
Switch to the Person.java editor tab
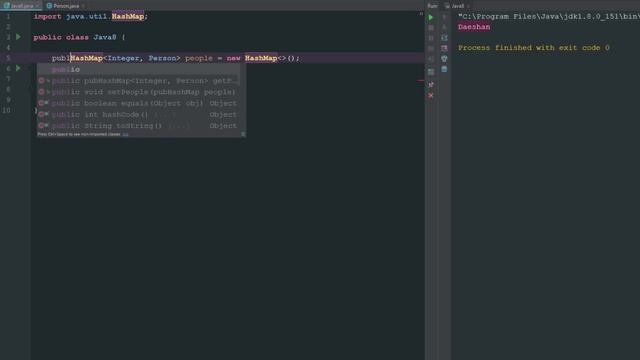coord(65,6)
